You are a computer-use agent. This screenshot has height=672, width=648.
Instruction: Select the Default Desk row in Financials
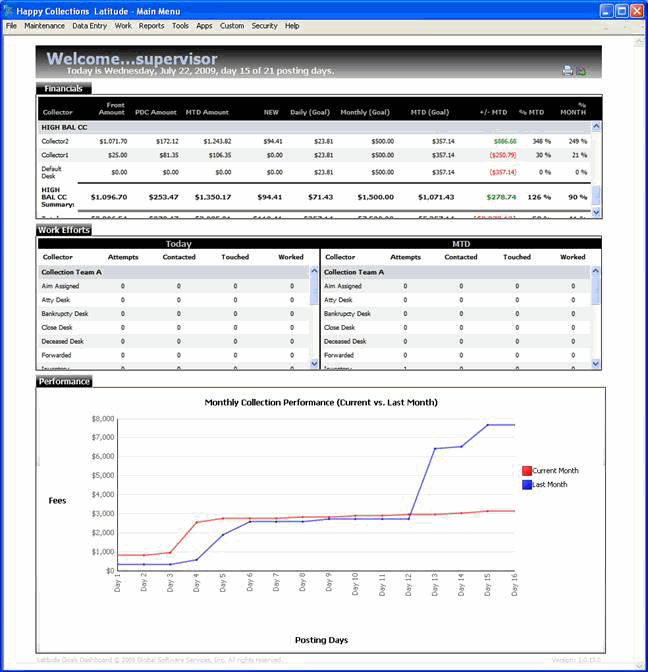(x=315, y=172)
